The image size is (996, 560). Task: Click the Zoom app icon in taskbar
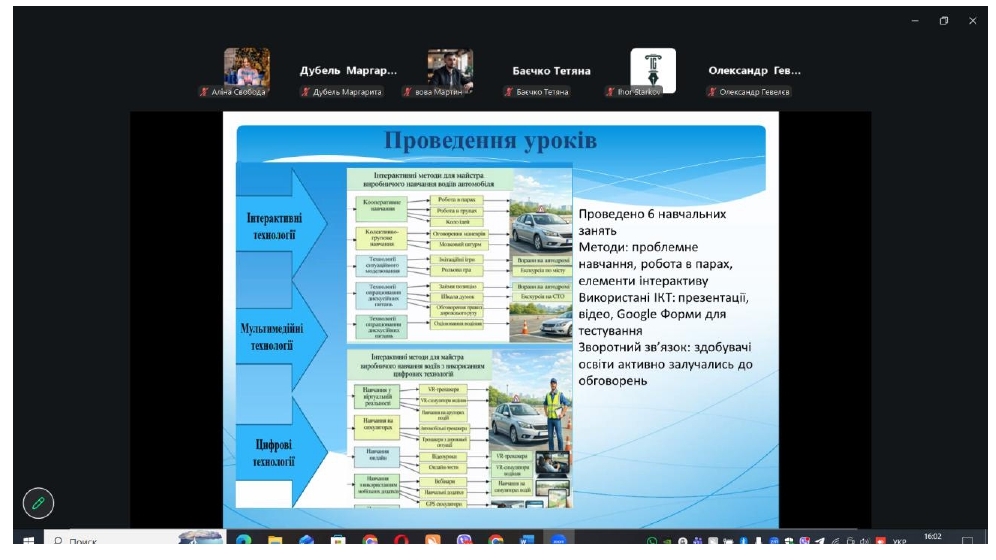[x=558, y=540]
